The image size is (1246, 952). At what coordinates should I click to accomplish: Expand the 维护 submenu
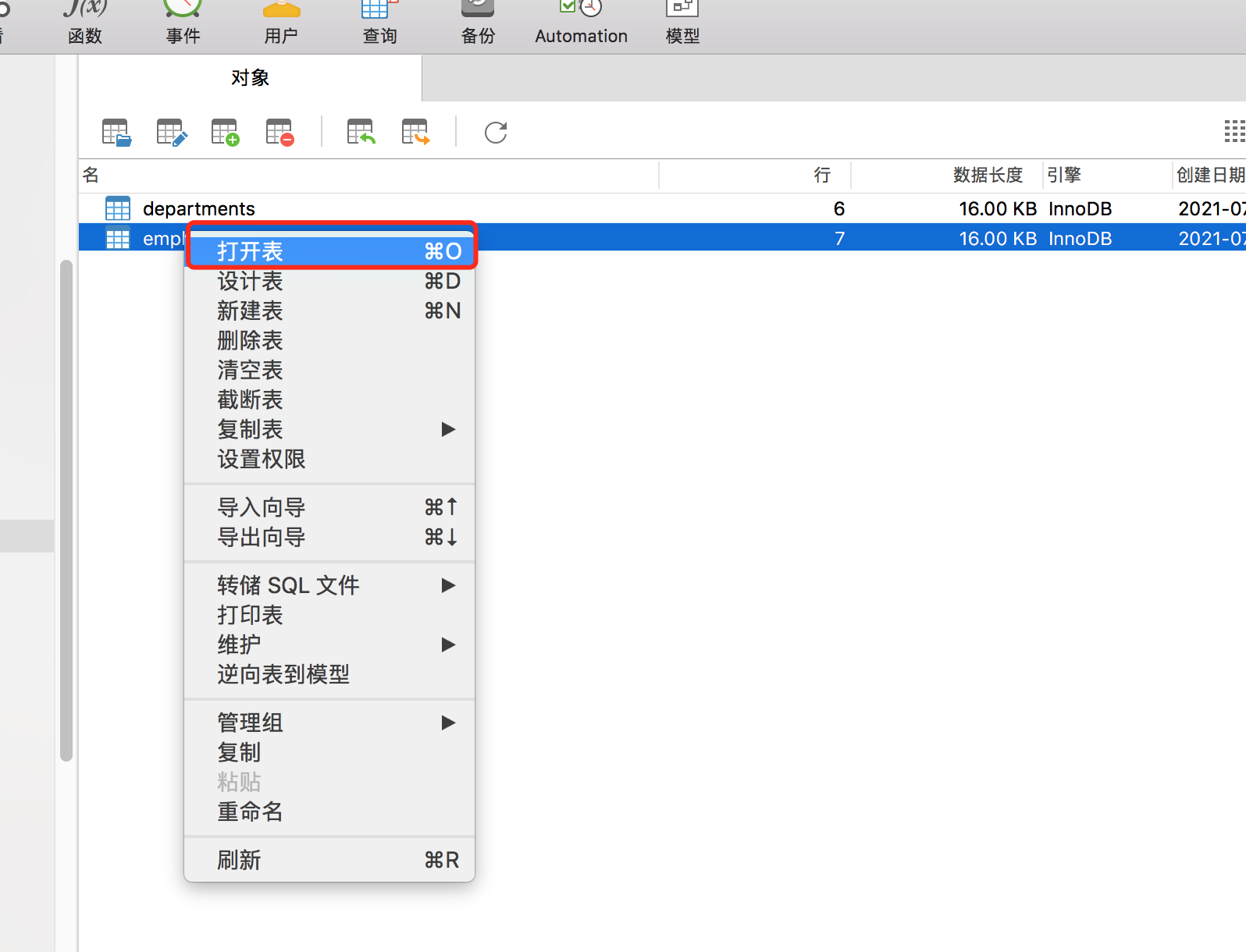point(329,645)
